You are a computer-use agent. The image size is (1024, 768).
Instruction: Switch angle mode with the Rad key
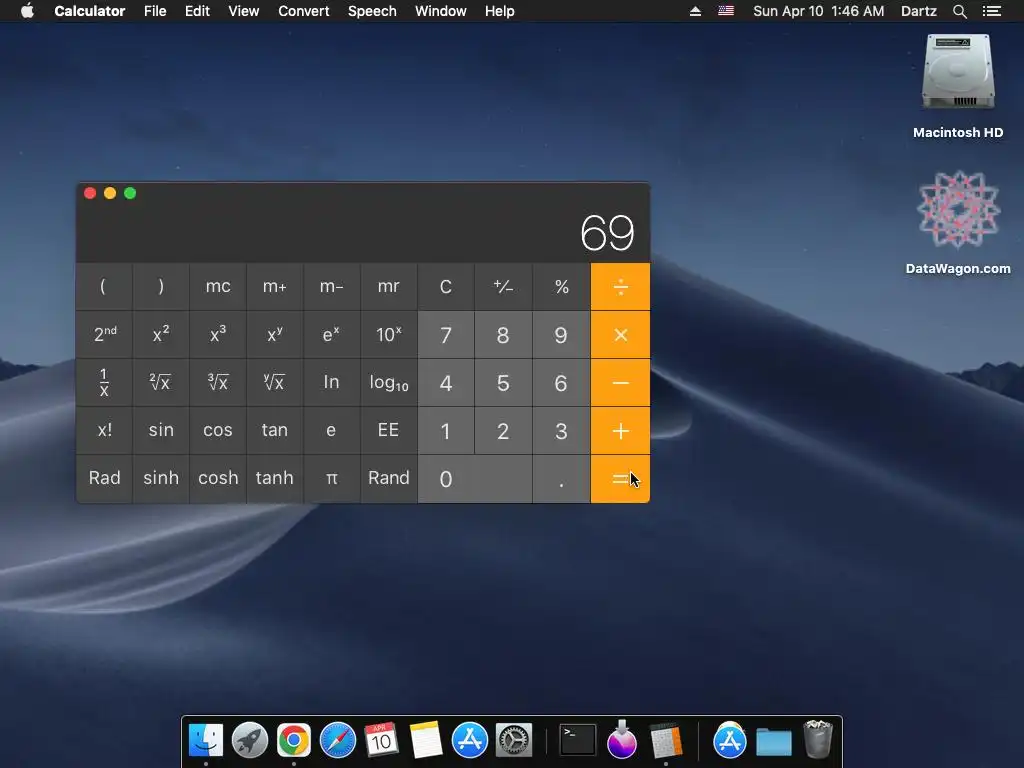tap(104, 479)
